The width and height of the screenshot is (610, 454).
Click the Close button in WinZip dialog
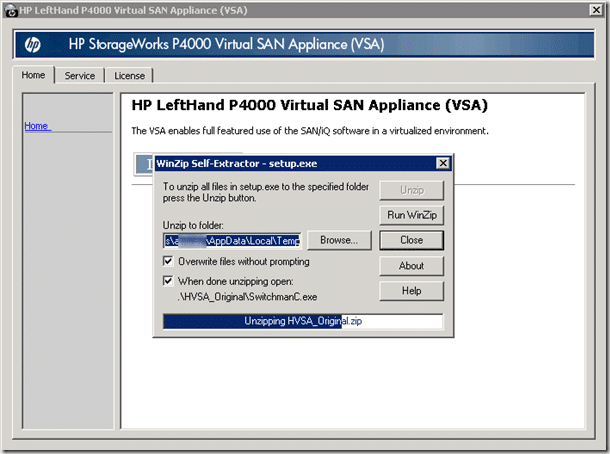pos(412,240)
